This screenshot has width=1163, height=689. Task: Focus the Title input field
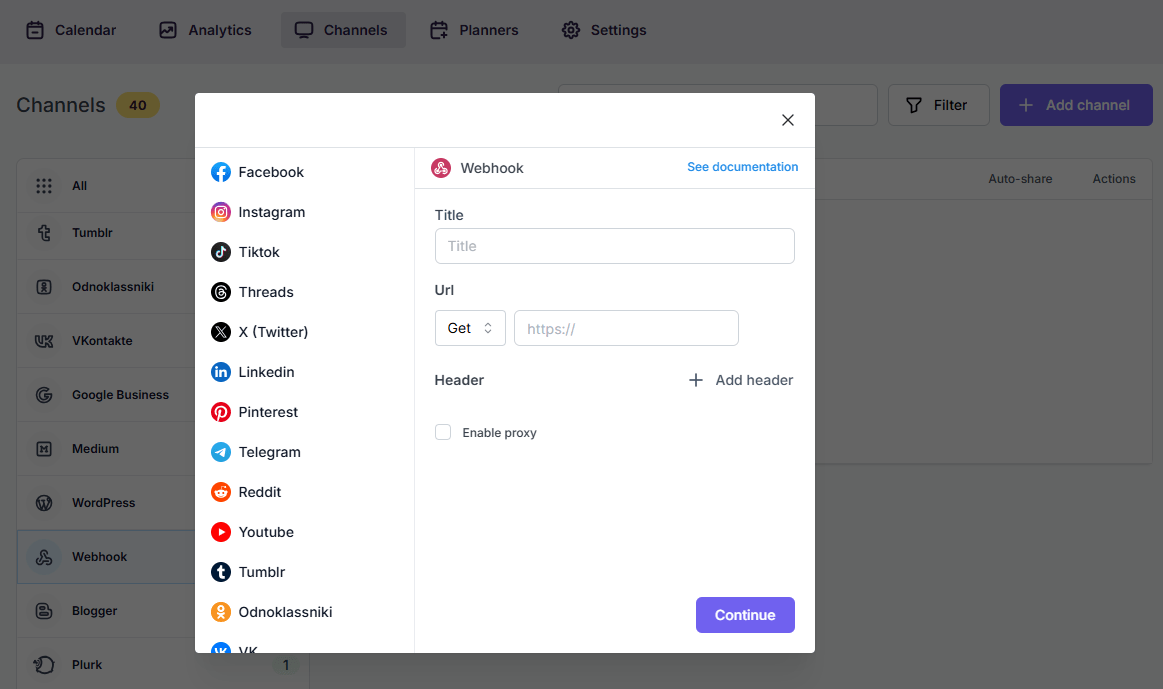[x=614, y=246]
